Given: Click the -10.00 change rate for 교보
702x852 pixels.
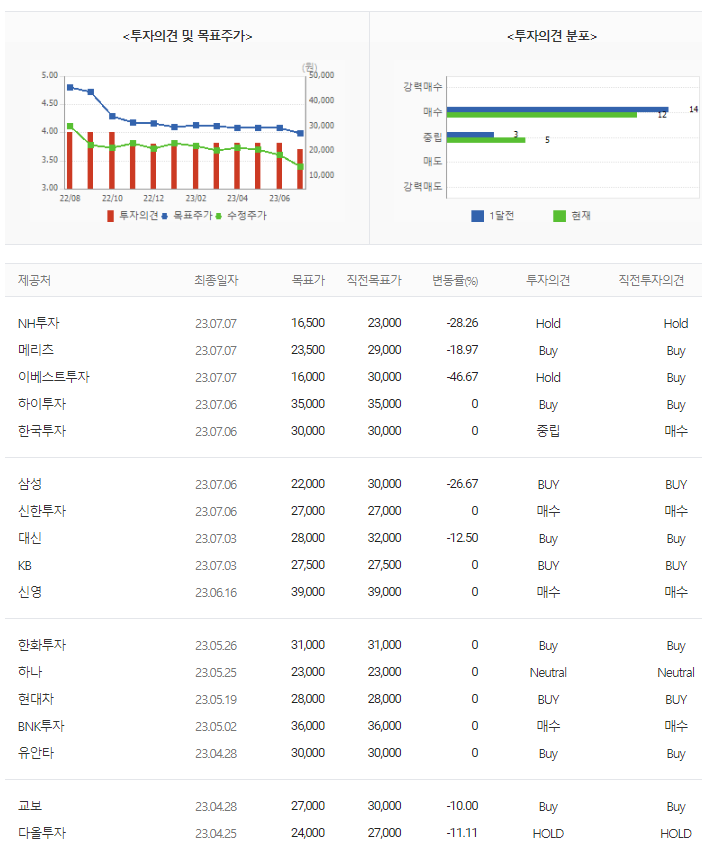Looking at the screenshot, I should (x=462, y=806).
